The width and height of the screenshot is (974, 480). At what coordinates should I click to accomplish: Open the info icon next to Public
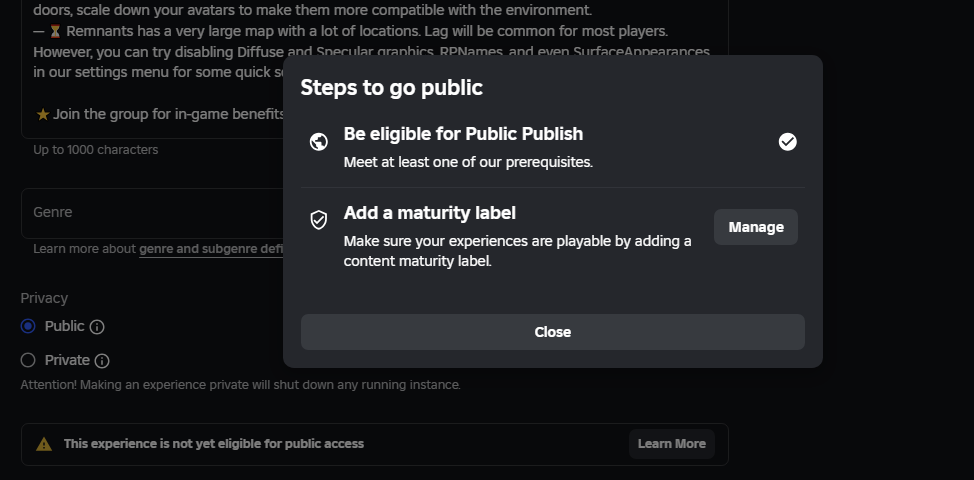[x=97, y=327]
